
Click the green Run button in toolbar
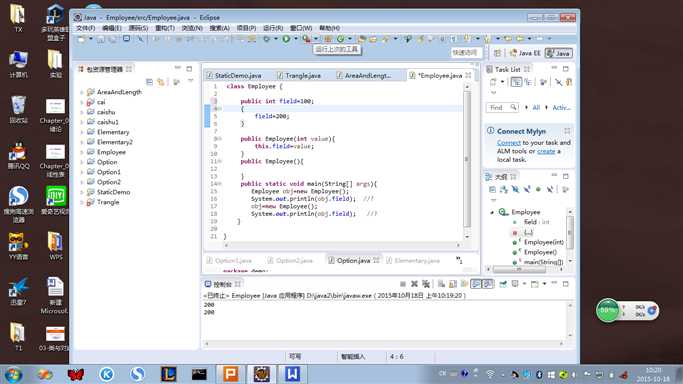(x=286, y=39)
